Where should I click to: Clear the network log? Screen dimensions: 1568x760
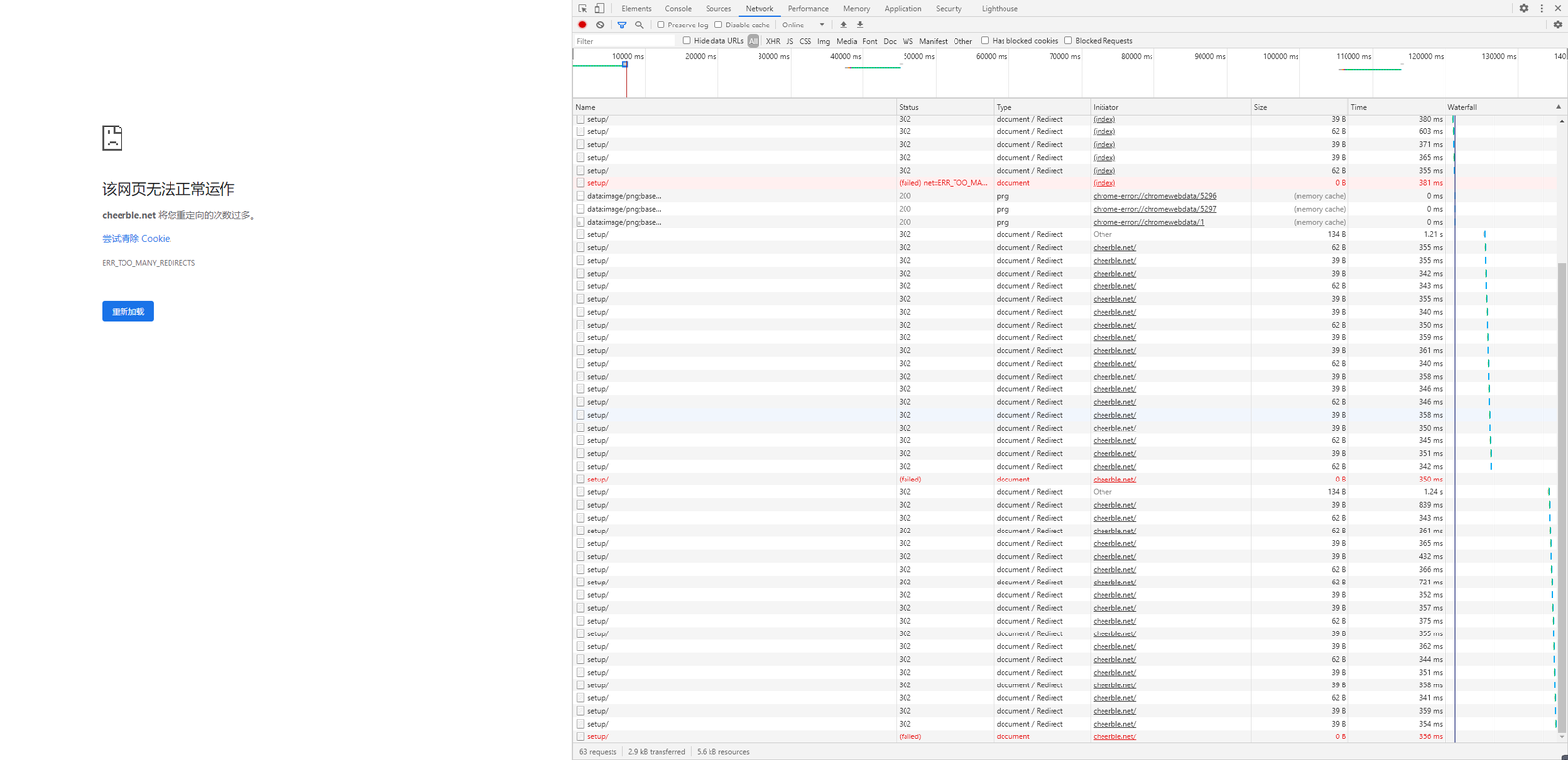[600, 25]
